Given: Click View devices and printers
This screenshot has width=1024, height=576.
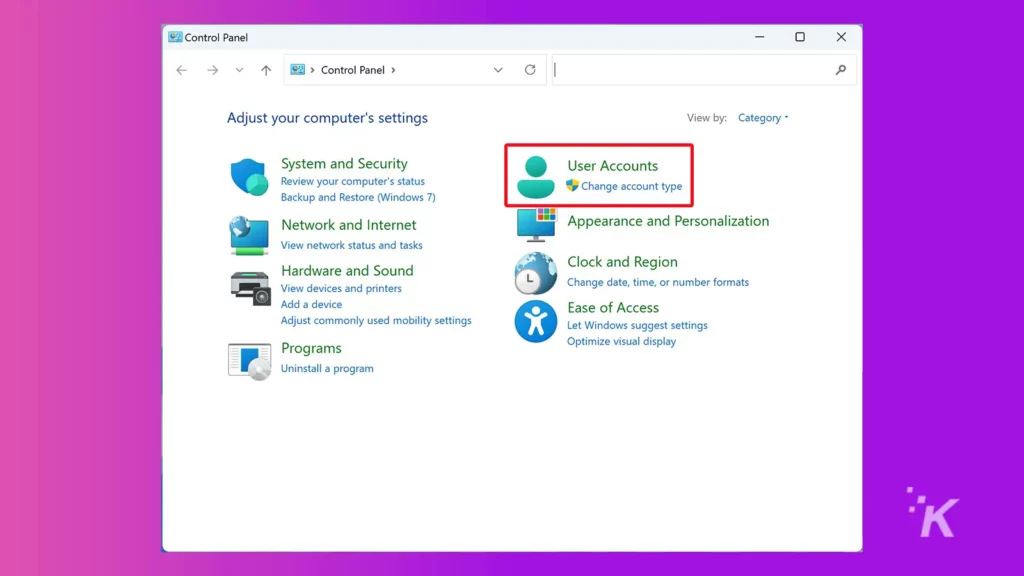Looking at the screenshot, I should (x=342, y=288).
